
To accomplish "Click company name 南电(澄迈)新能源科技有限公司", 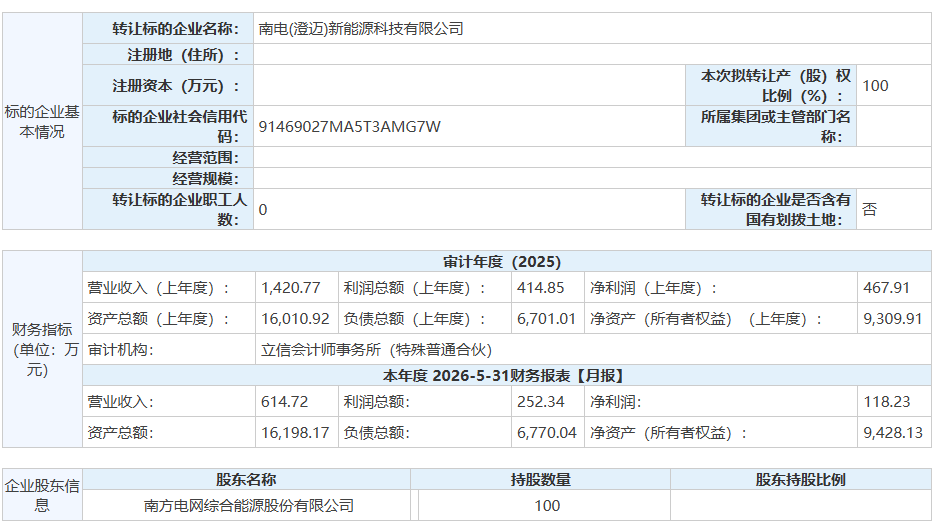I will (361, 29).
